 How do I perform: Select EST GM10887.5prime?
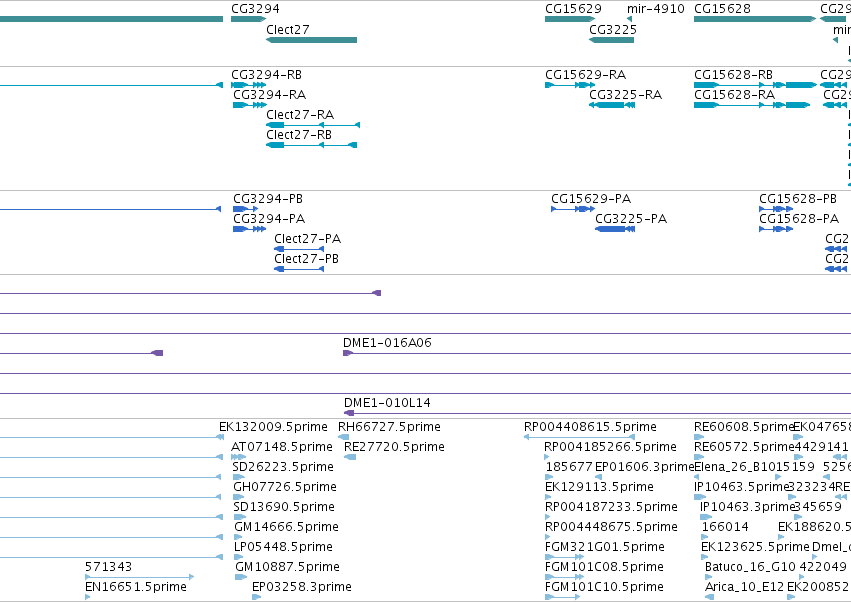(x=287, y=567)
